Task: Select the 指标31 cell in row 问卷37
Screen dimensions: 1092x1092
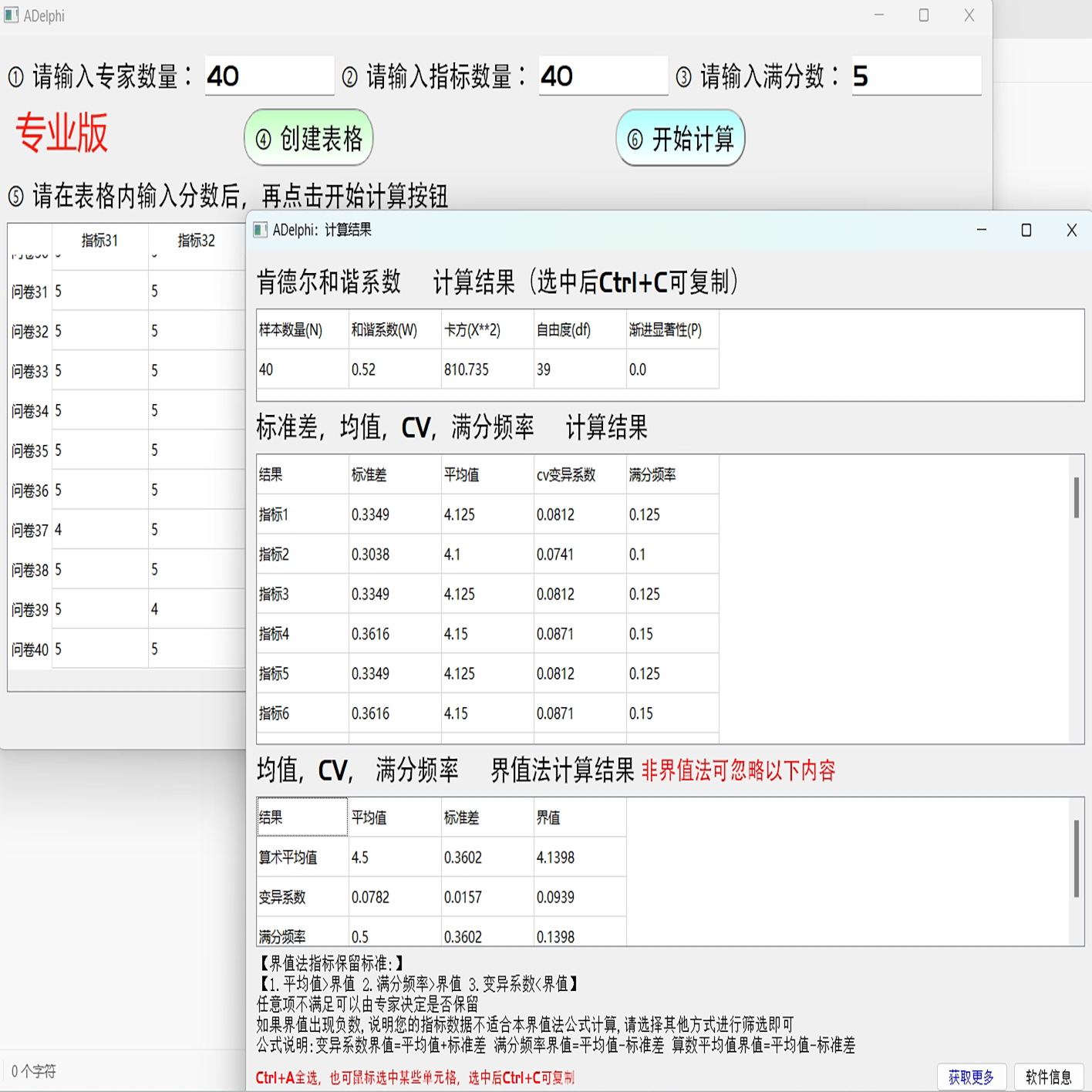Action: coord(100,531)
